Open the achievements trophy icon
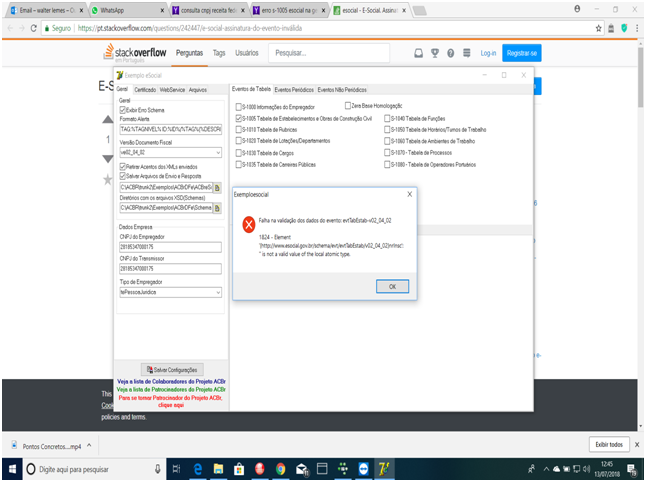Screen dimensions: 646x482 [x=435, y=53]
